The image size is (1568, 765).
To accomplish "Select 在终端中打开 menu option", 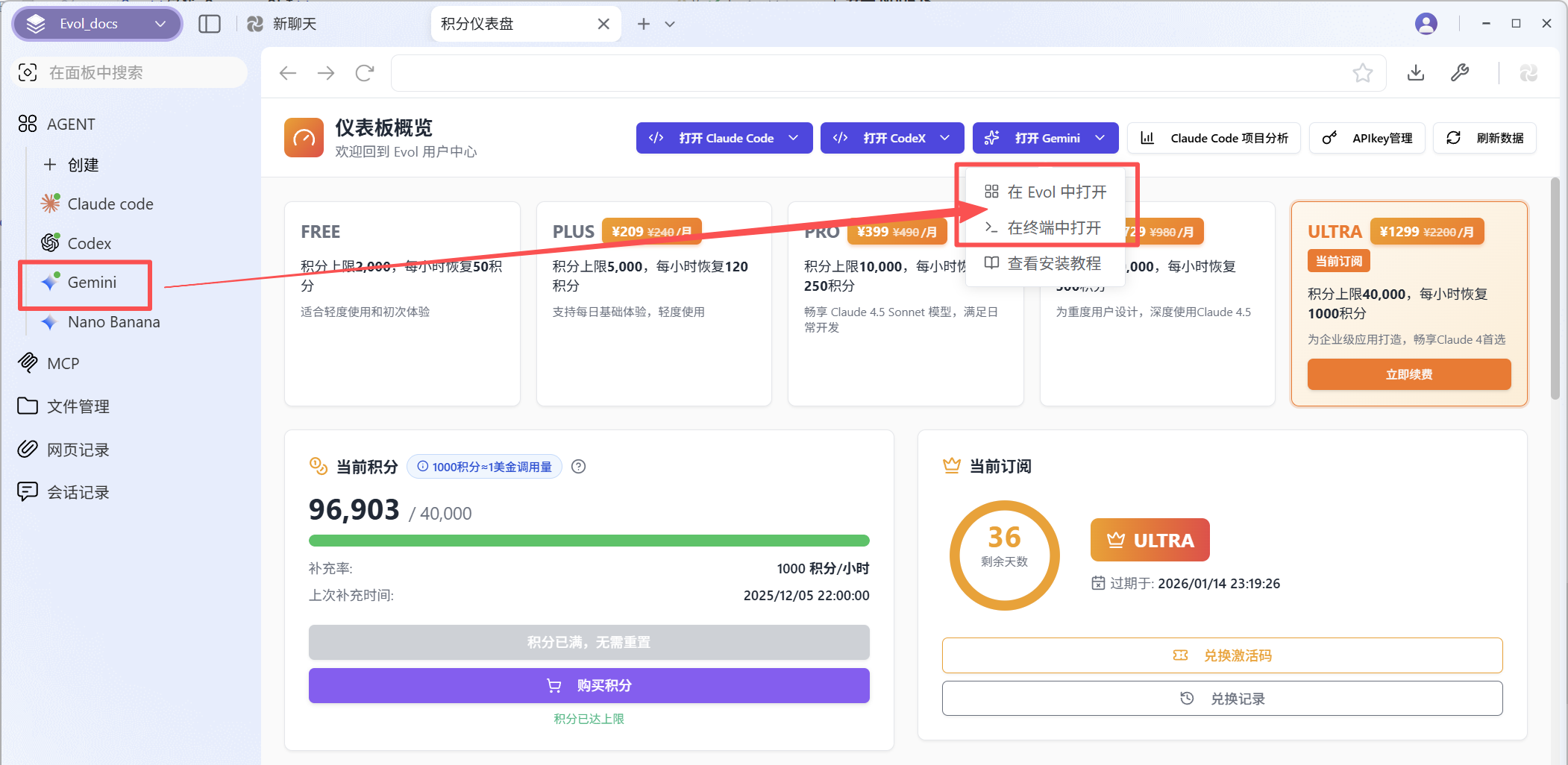I will (1053, 227).
